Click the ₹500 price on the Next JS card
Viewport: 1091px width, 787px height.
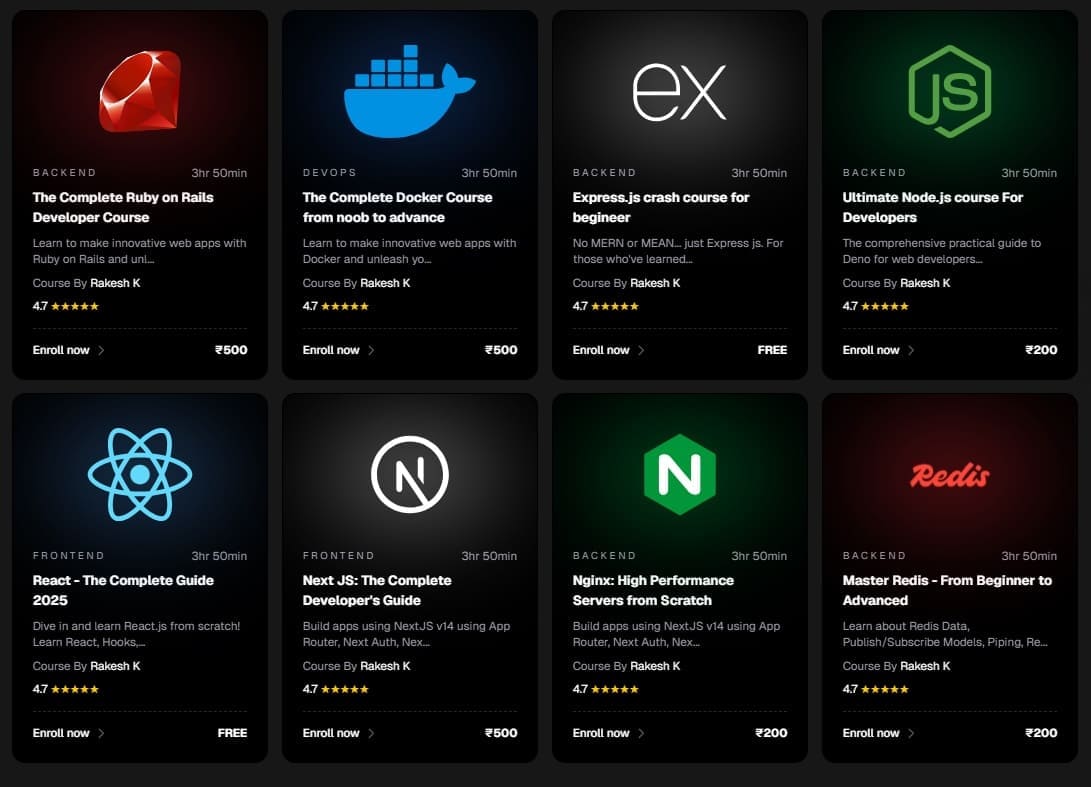(501, 733)
